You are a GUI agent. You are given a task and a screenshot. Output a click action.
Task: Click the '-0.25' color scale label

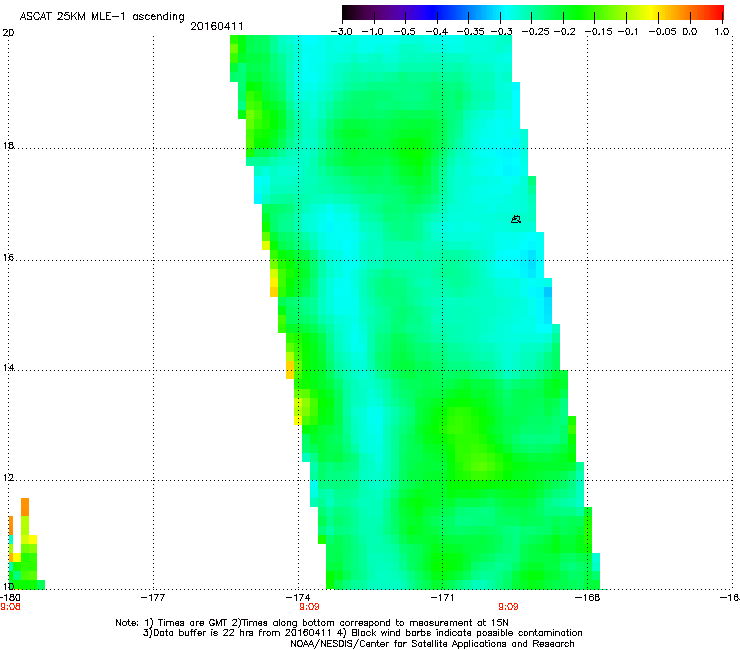pos(536,32)
